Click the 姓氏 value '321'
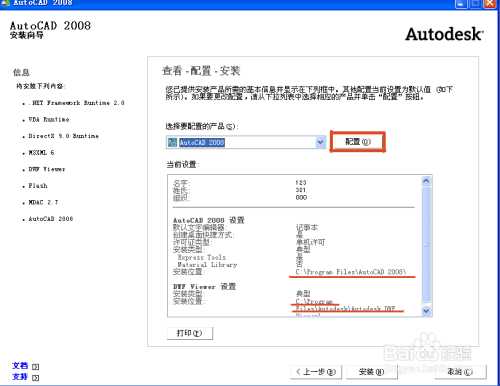Viewport: 500px width, 386px height. point(301,190)
